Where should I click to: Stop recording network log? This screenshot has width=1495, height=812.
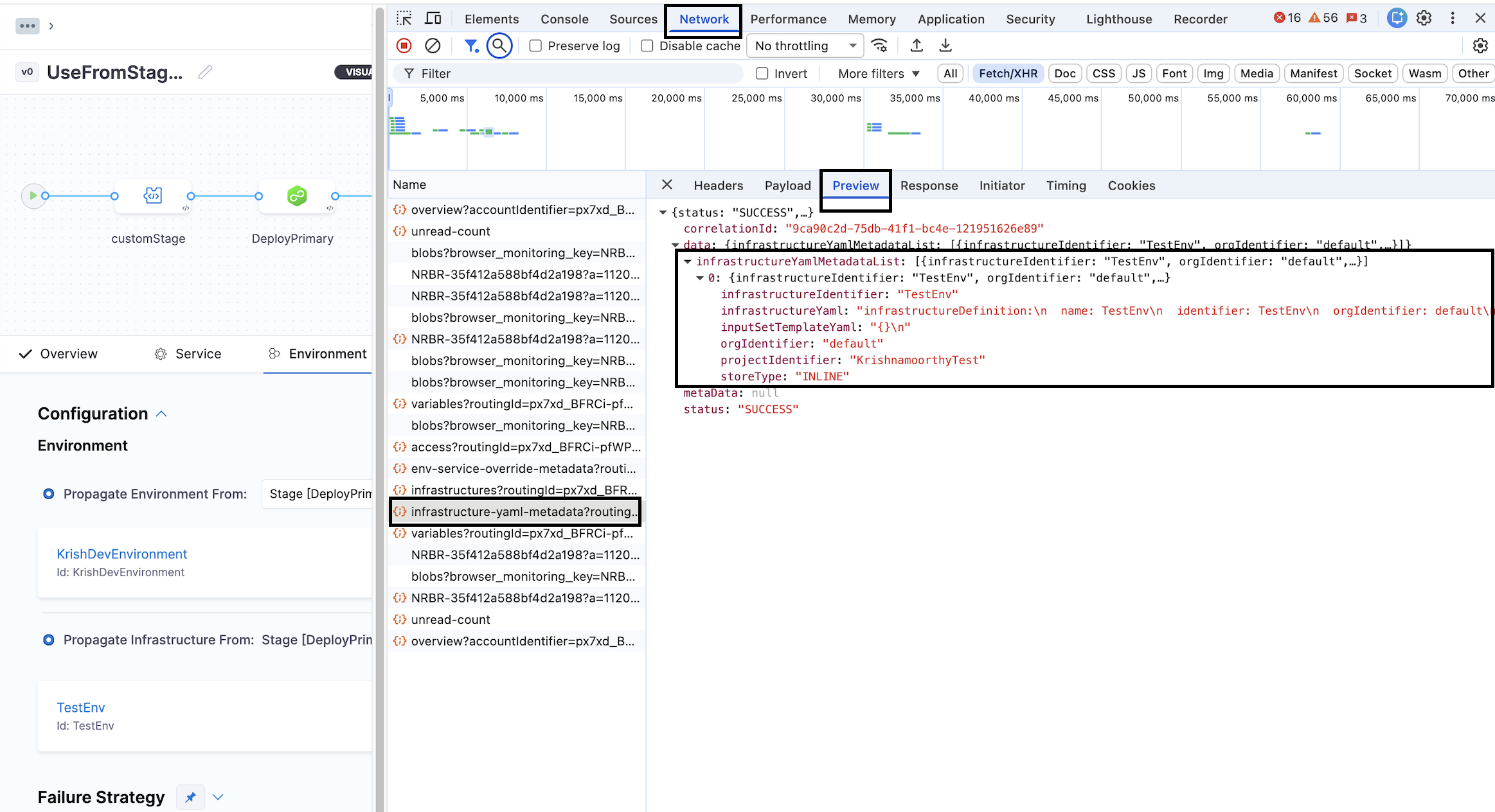pyautogui.click(x=404, y=46)
